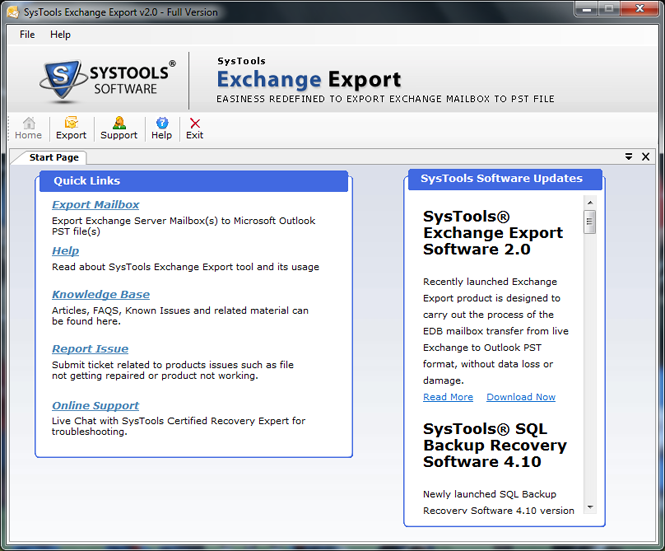Open the Help menu
Screen dimensions: 665x551
pyautogui.click(x=60, y=34)
